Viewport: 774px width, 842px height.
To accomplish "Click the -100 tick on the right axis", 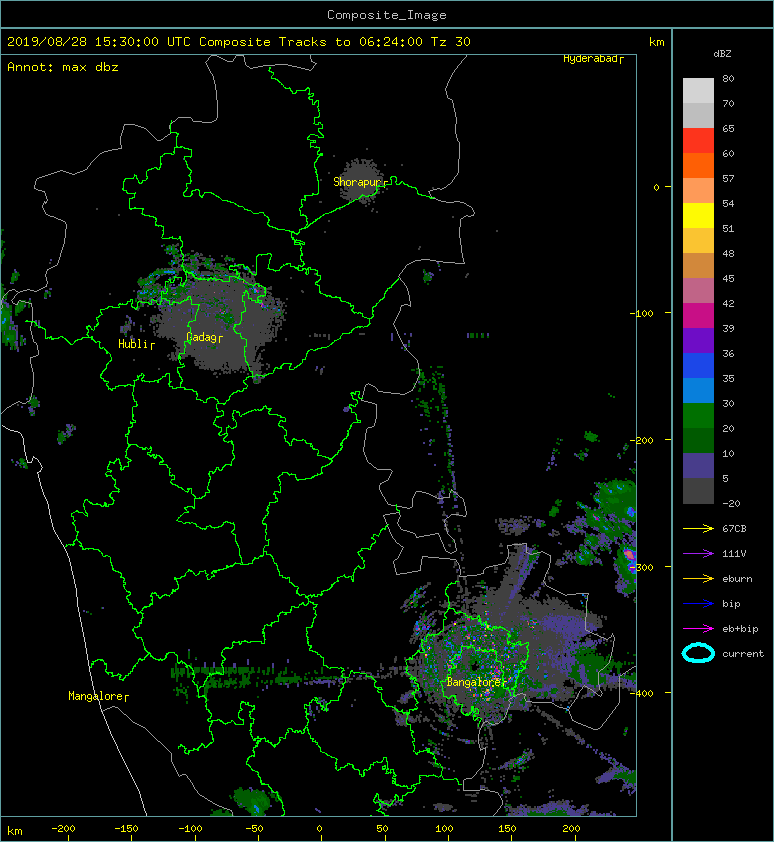I will coord(641,313).
